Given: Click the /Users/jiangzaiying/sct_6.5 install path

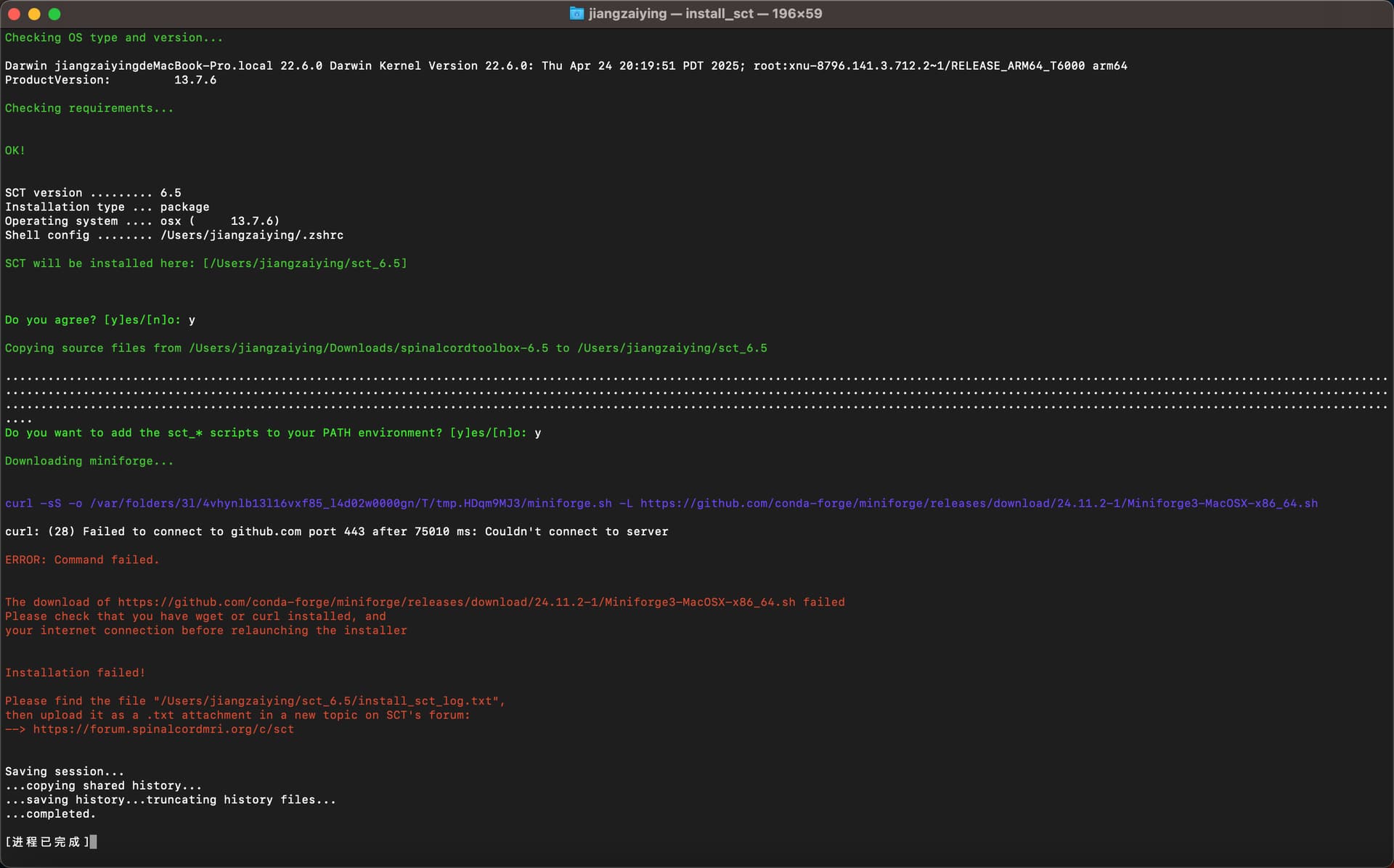Looking at the screenshot, I should click(x=305, y=263).
